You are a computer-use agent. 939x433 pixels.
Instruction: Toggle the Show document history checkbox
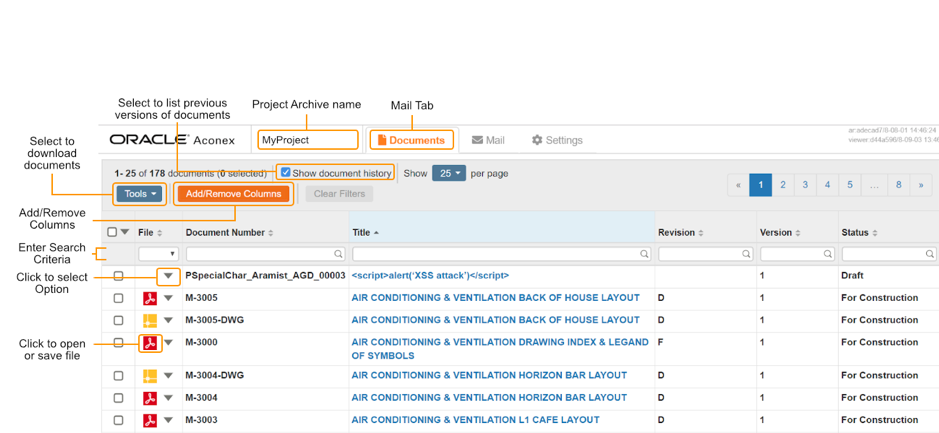click(x=286, y=172)
